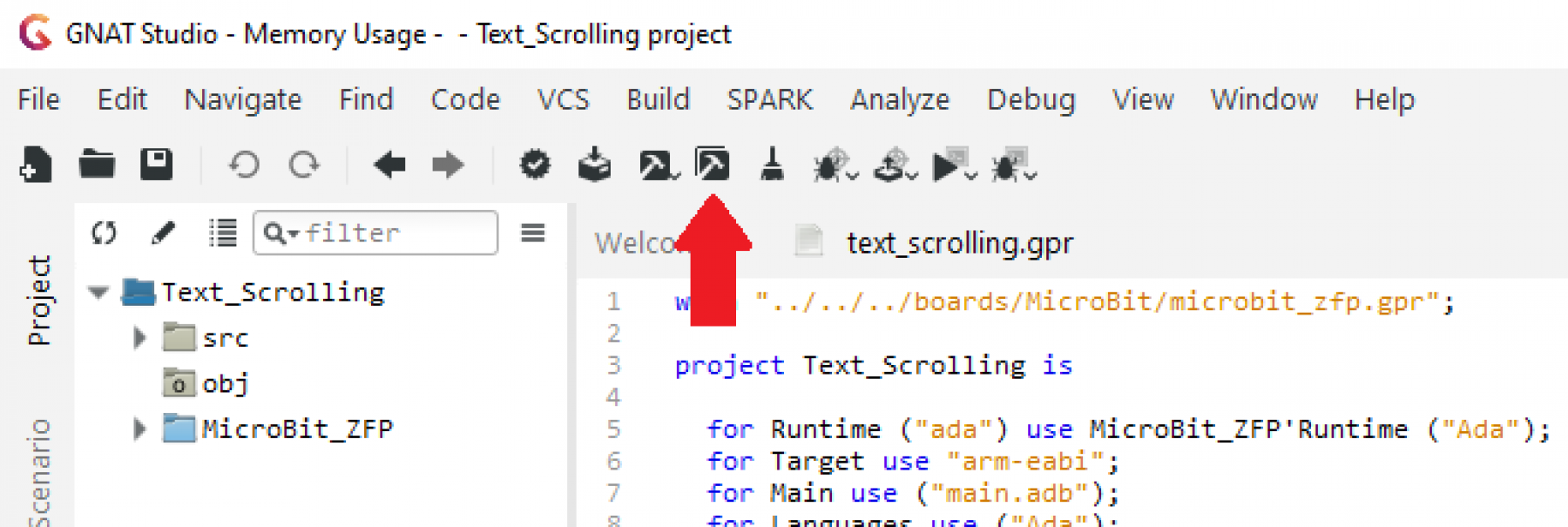Click the GNAT Studio logo in title bar
Image resolution: width=1568 pixels, height=527 pixels.
[36, 33]
